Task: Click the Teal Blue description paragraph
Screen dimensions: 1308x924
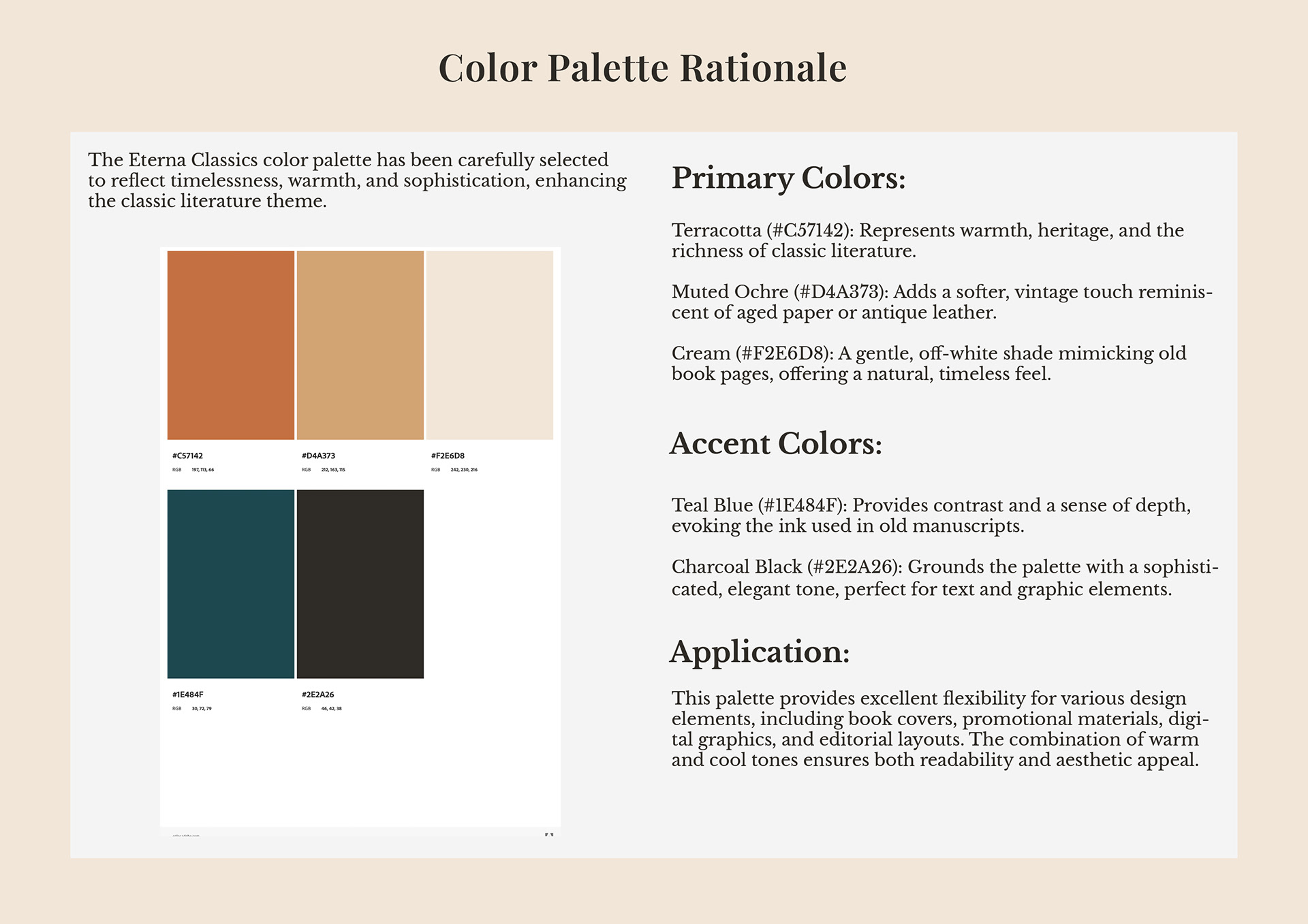Action: (x=931, y=515)
